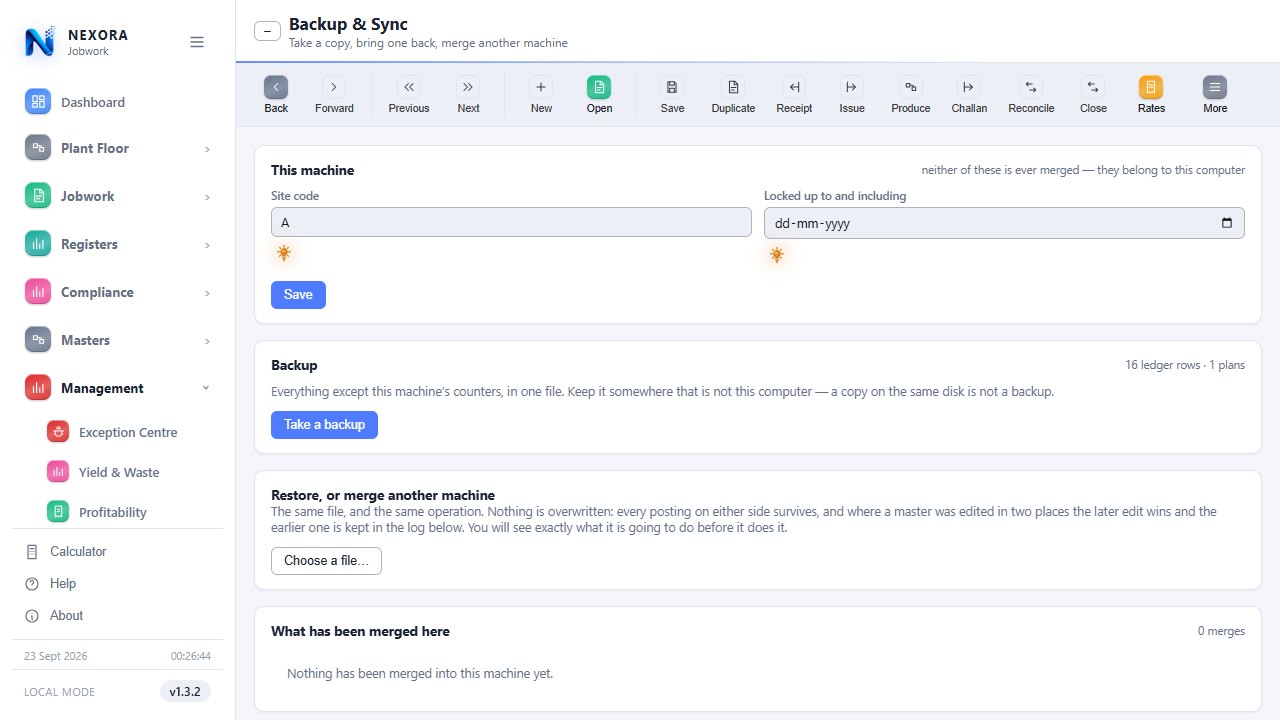
Task: Open the orange Rates toolbar icon
Action: (x=1151, y=87)
